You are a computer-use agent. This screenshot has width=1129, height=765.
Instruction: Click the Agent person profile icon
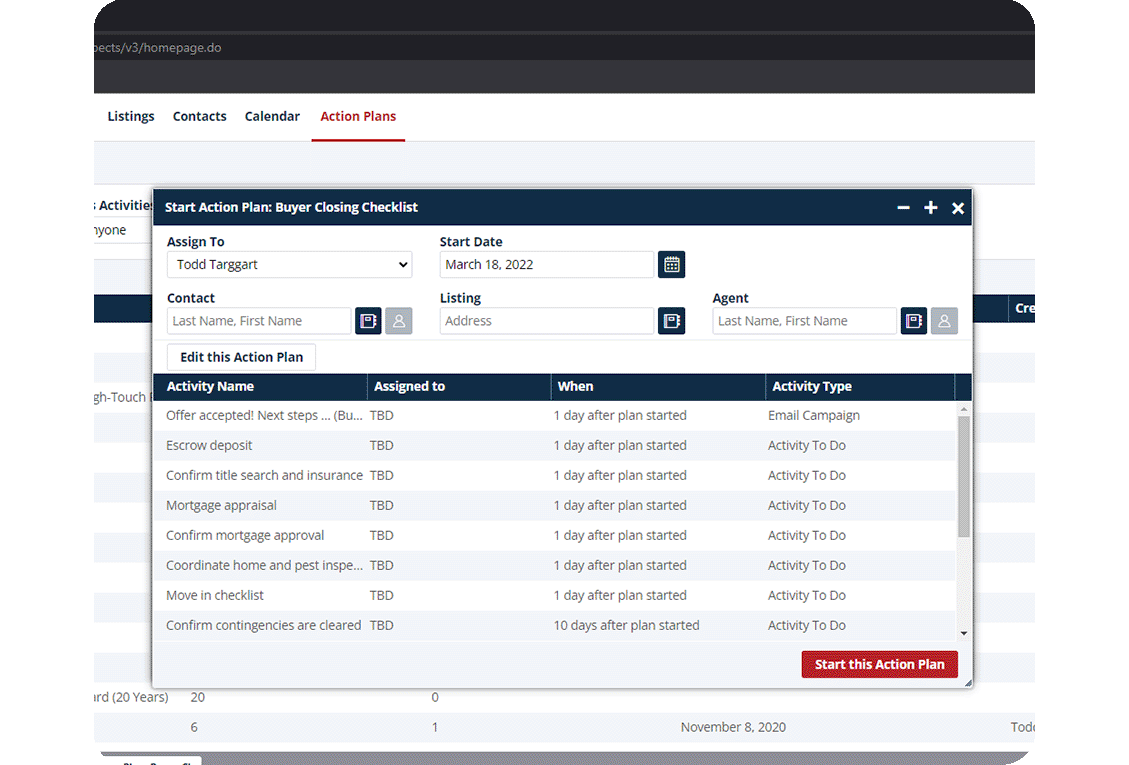click(x=944, y=321)
